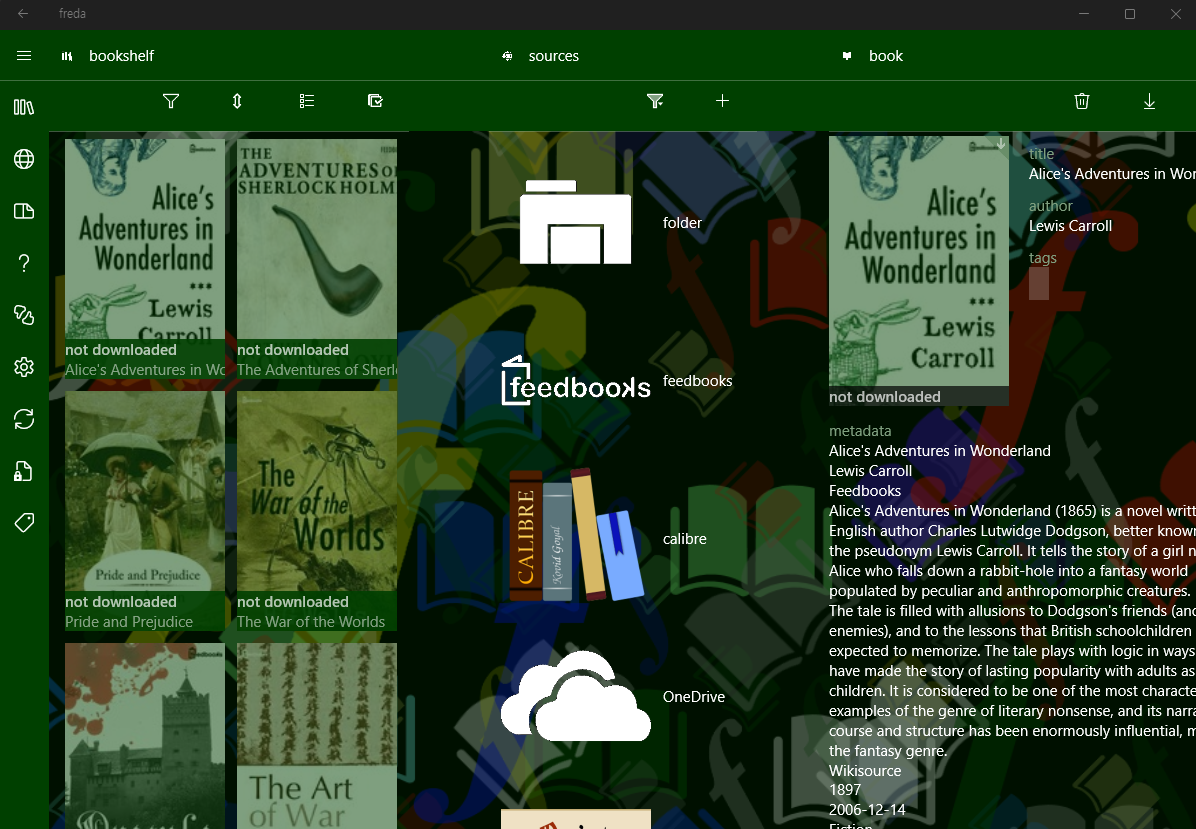
Task: Switch to the book tab
Action: click(872, 56)
